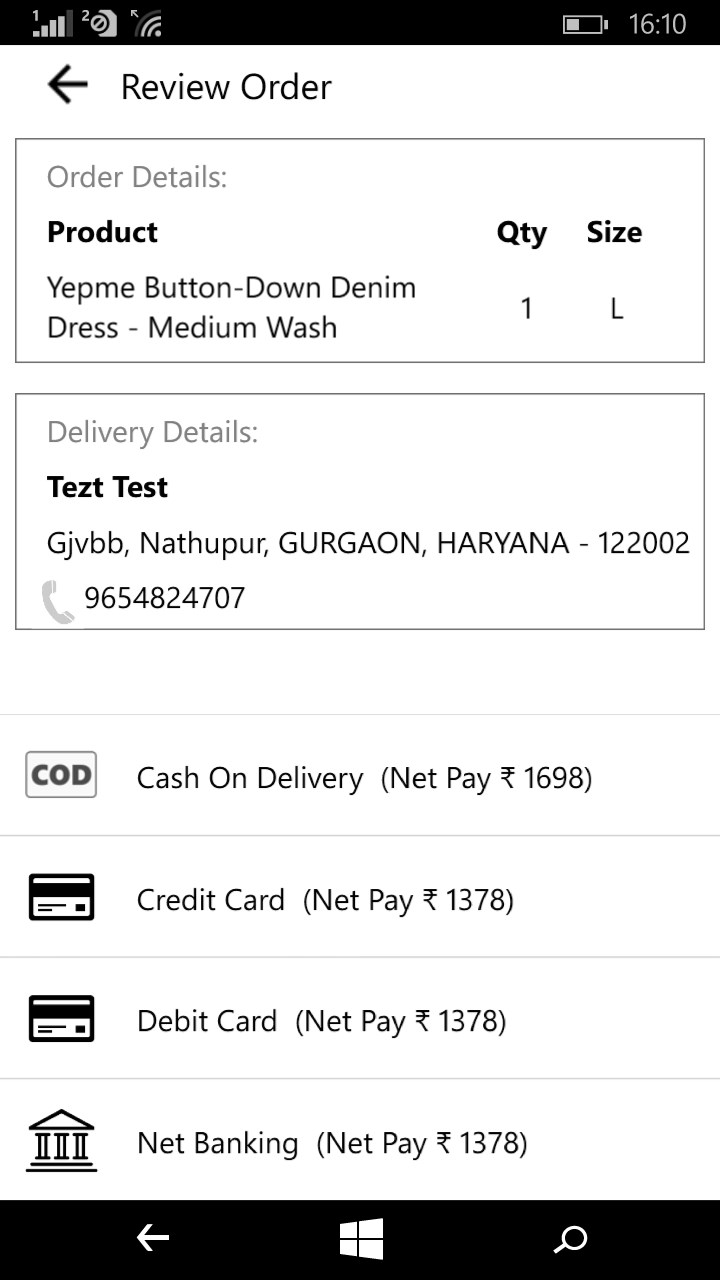Screen dimensions: 720x1280
Task: Open Windows Start from navigation bar
Action: pyautogui.click(x=361, y=1240)
